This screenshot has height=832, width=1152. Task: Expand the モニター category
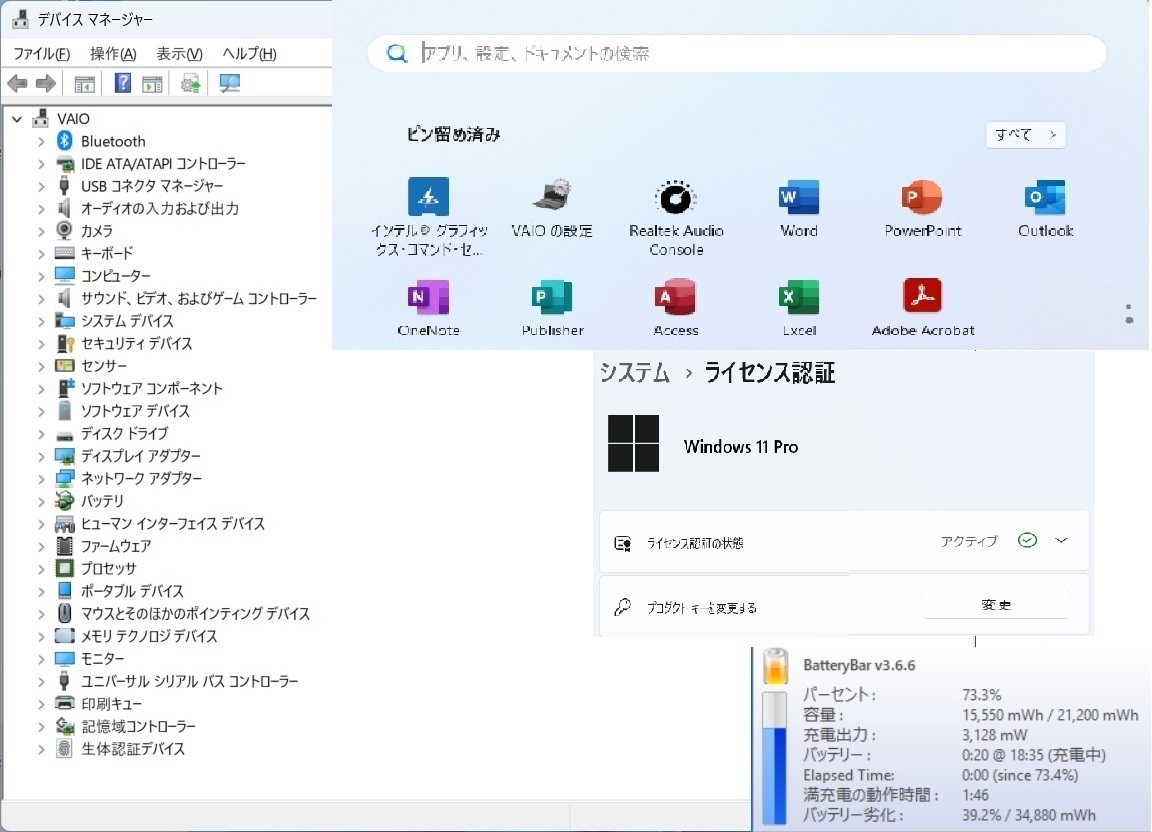[41, 659]
